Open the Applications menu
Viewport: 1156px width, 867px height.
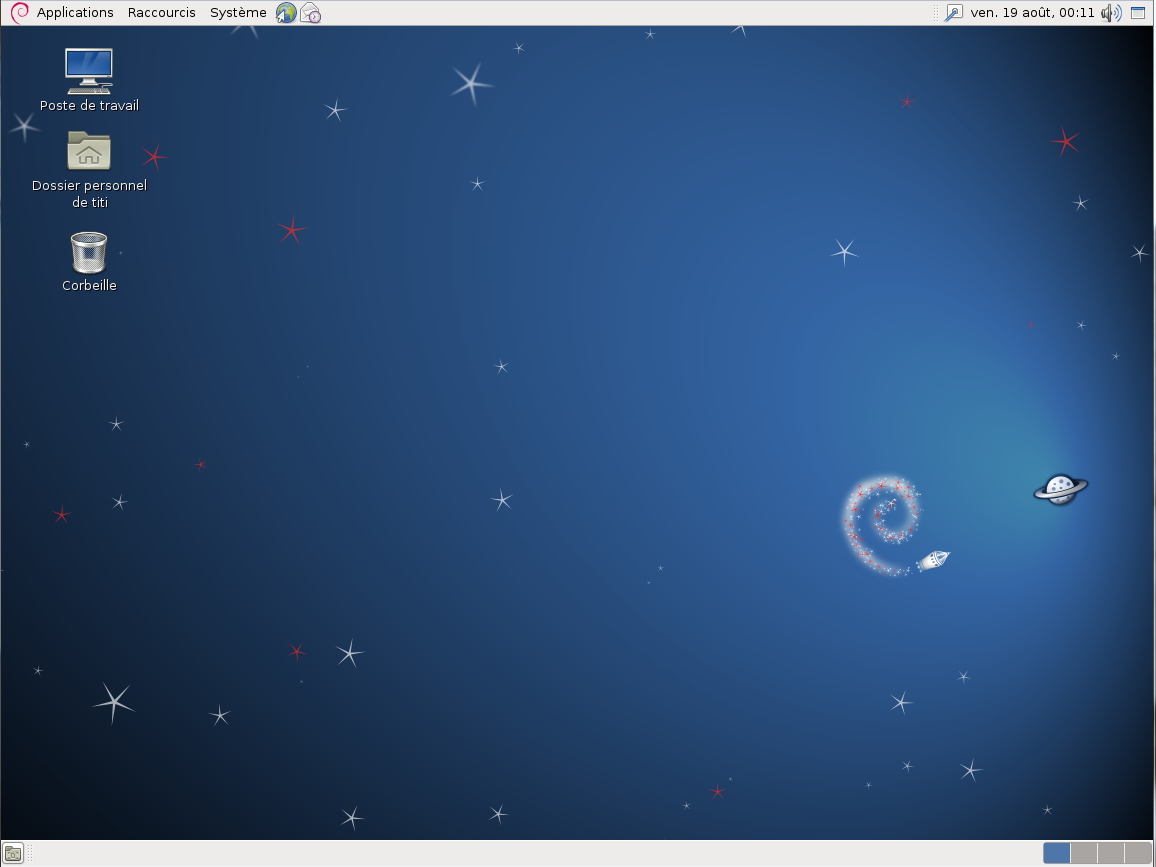[74, 13]
